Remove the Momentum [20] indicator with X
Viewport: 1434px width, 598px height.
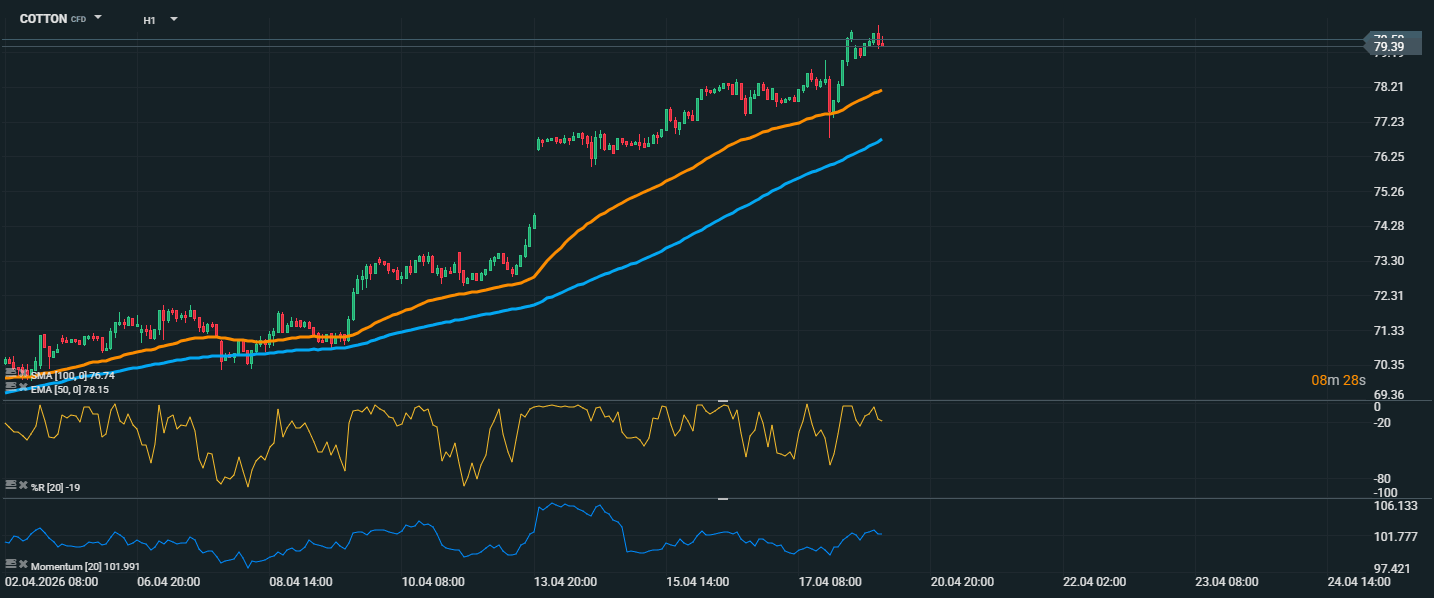pyautogui.click(x=23, y=564)
